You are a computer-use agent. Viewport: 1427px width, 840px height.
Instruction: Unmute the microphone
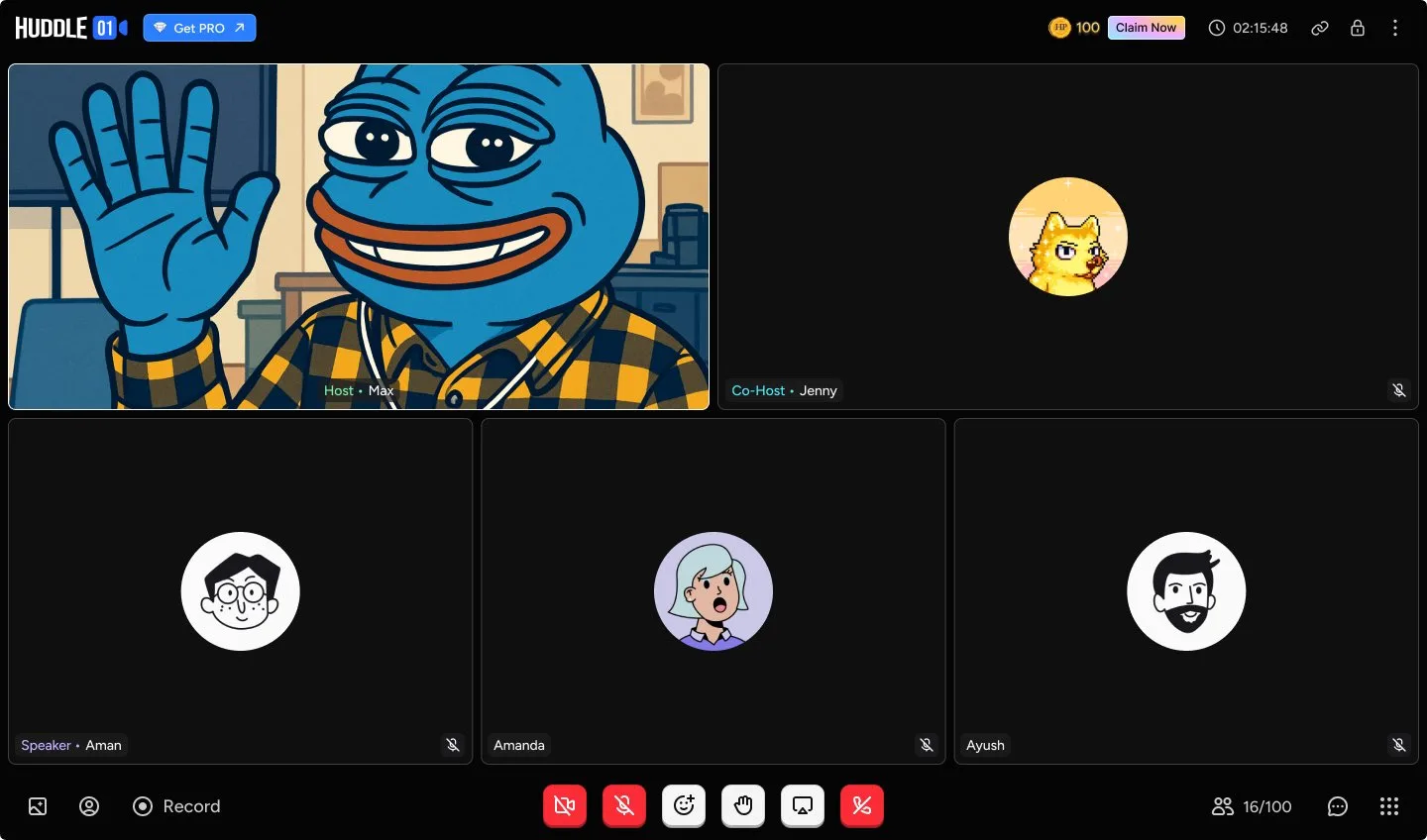tap(624, 806)
